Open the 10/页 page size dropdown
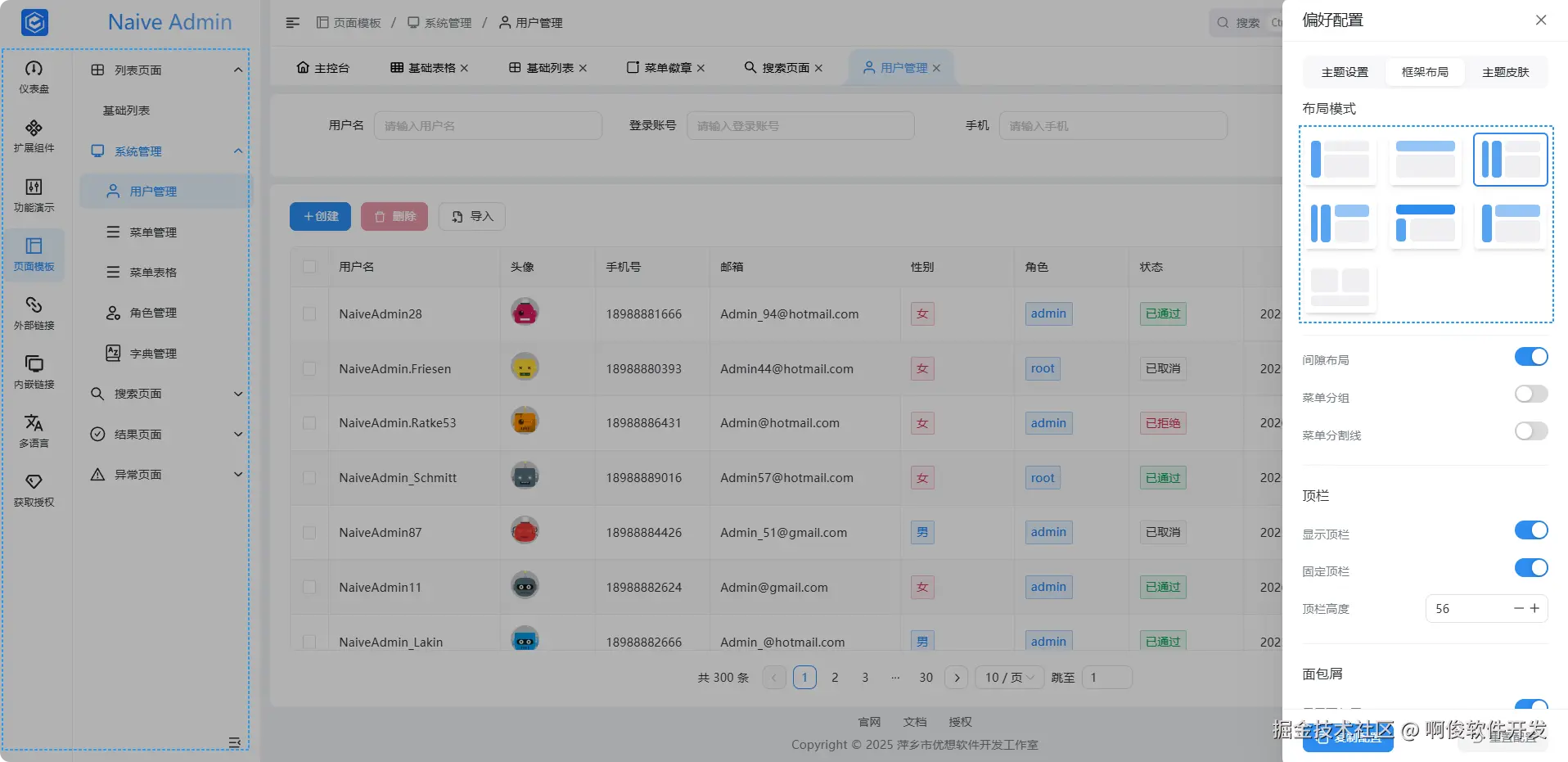 pos(1007,677)
